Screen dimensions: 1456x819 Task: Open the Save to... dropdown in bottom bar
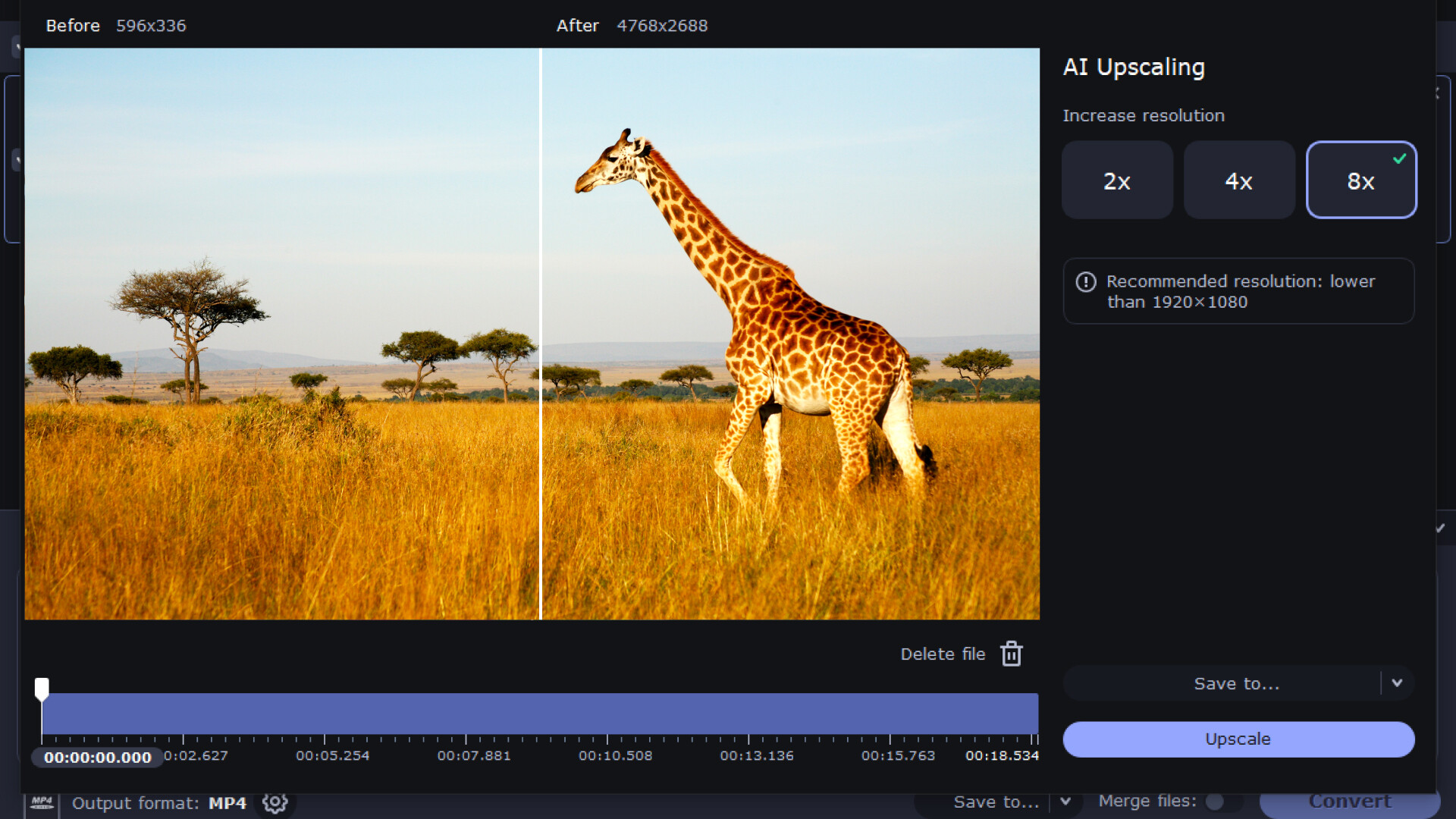pos(1066,802)
